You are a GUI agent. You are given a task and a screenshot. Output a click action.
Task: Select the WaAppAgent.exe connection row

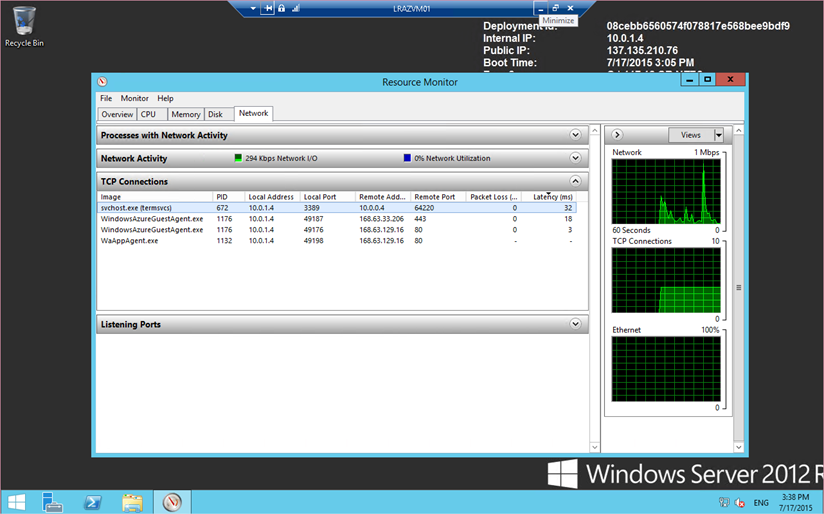[337, 241]
